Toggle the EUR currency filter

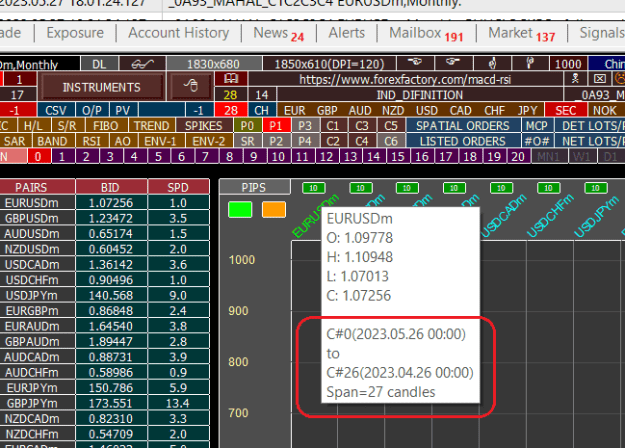click(294, 110)
